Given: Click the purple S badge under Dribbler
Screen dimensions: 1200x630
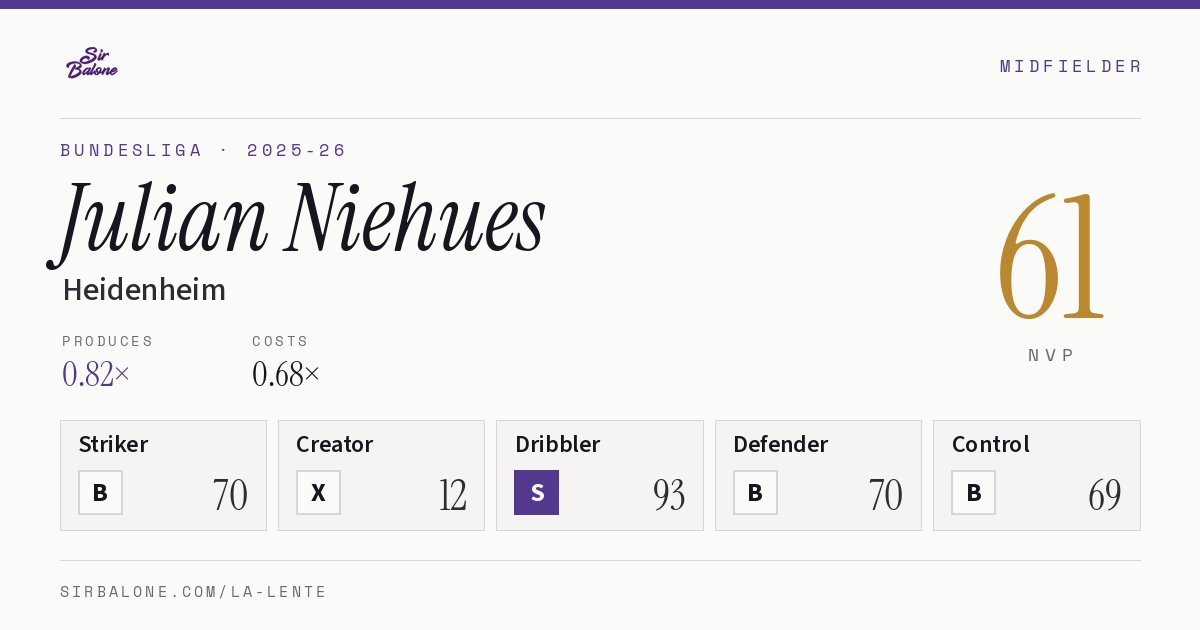Looking at the screenshot, I should click(x=536, y=492).
